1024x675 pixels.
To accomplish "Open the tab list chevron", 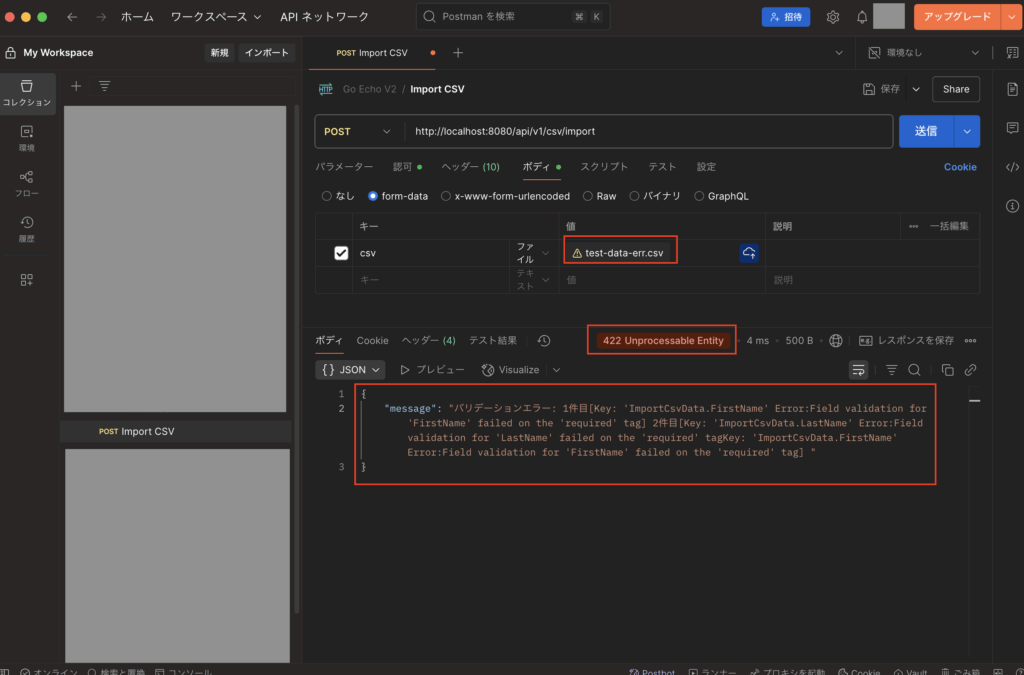I will tap(839, 53).
